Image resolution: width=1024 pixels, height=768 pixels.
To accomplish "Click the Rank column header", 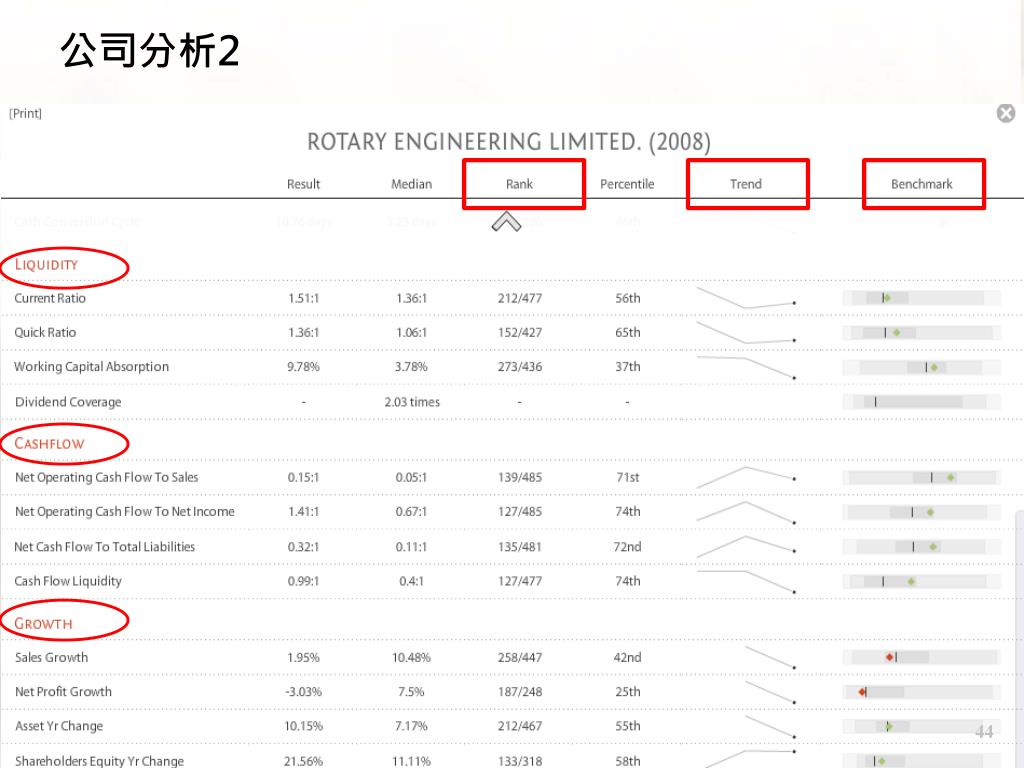I will click(520, 184).
